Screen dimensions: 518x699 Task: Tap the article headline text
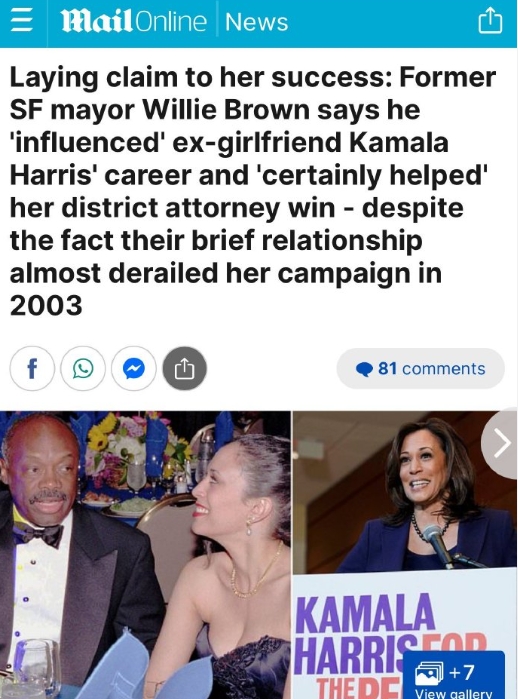[x=253, y=191]
